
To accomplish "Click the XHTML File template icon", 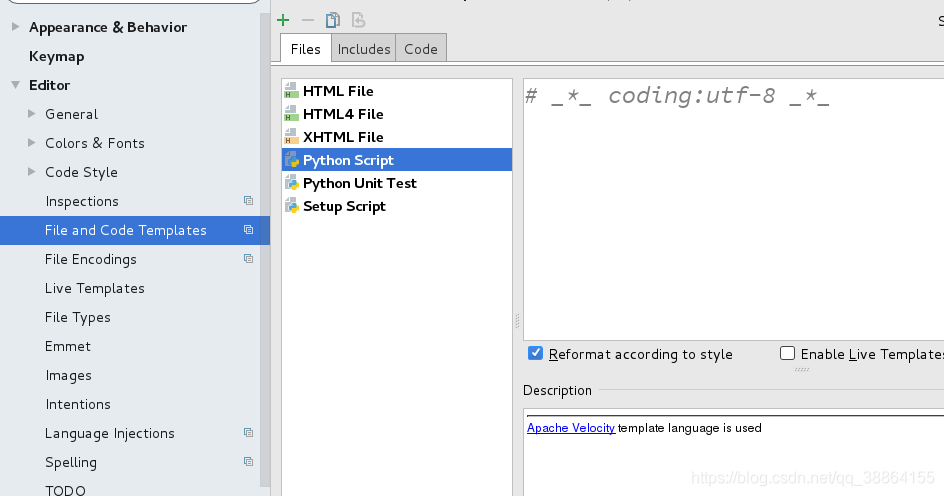I will point(291,137).
